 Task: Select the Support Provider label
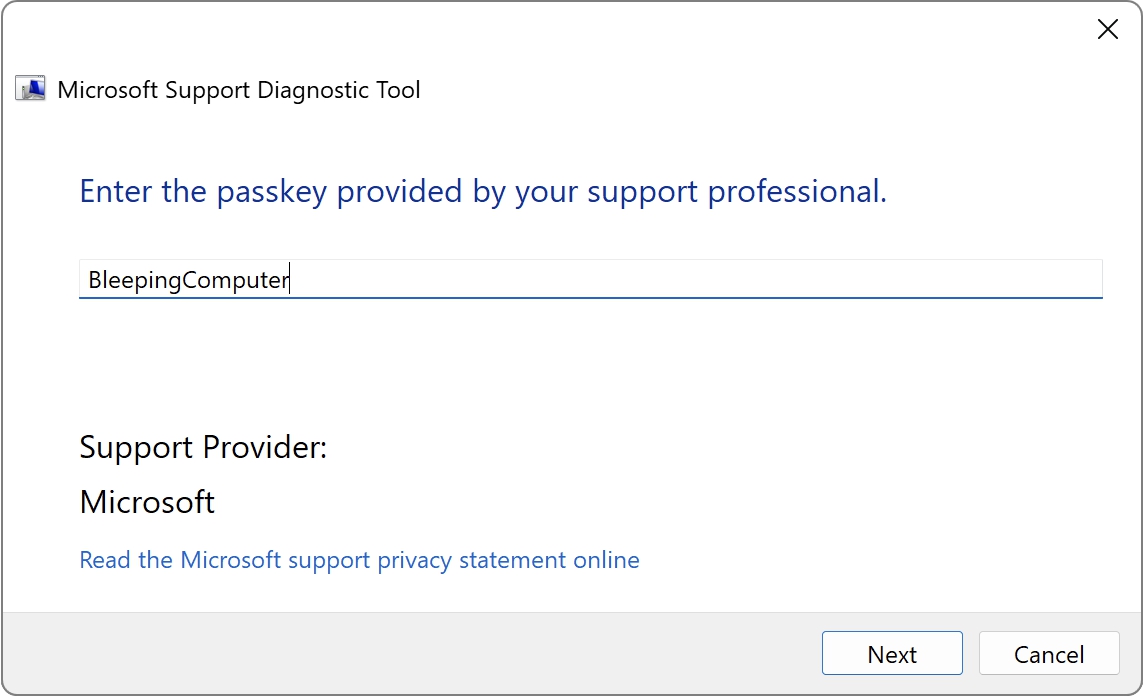pyautogui.click(x=203, y=447)
